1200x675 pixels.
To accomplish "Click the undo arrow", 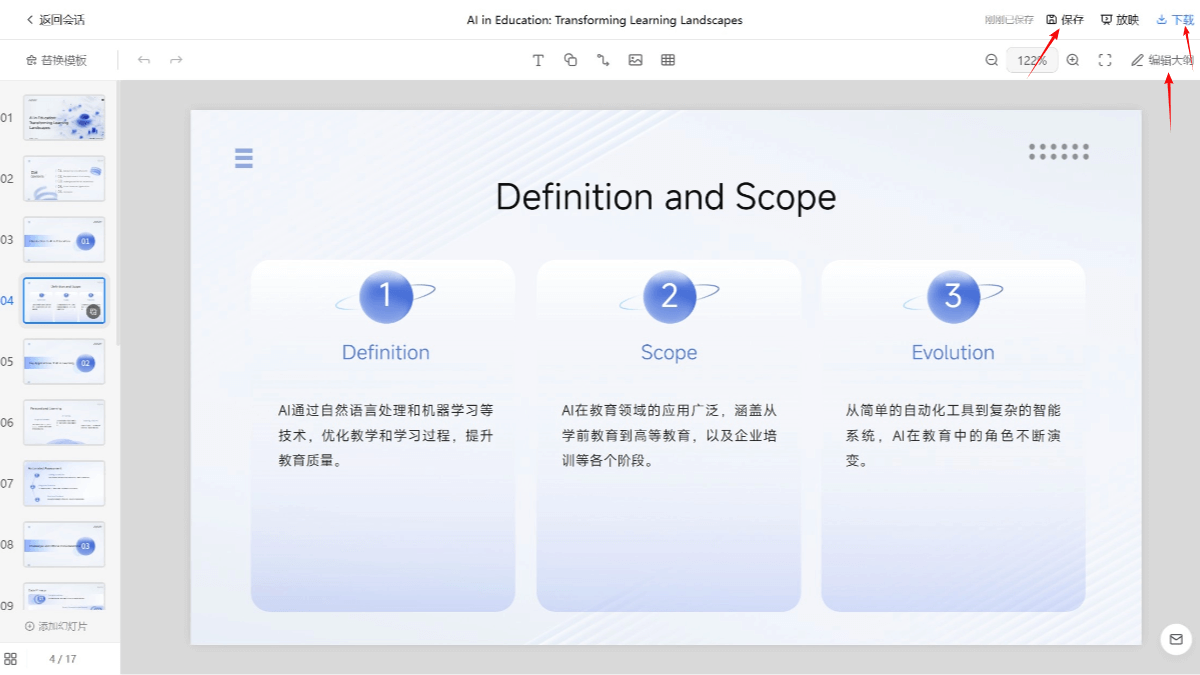I will coord(144,60).
